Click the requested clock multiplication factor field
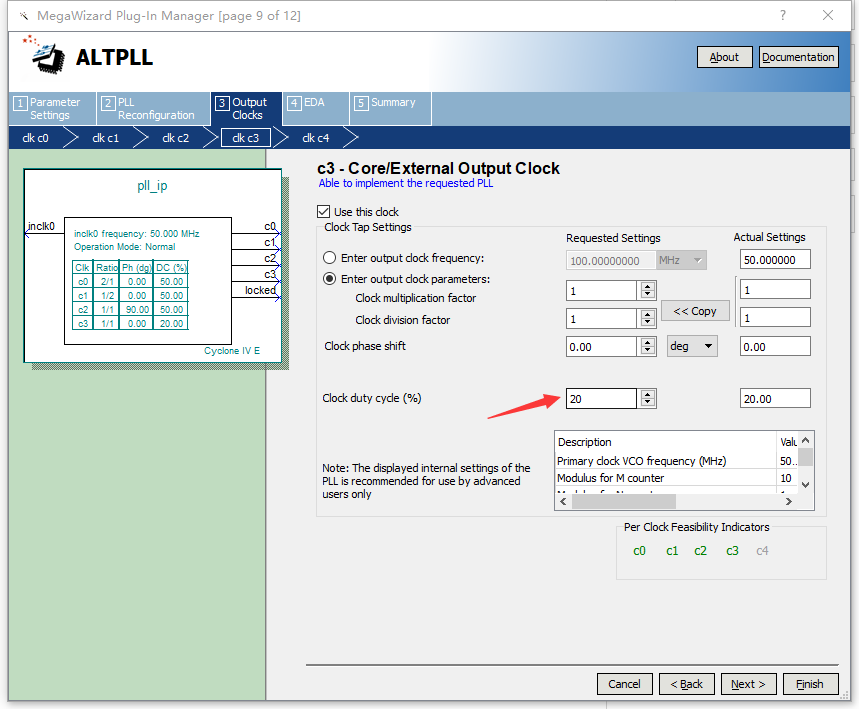 601,290
